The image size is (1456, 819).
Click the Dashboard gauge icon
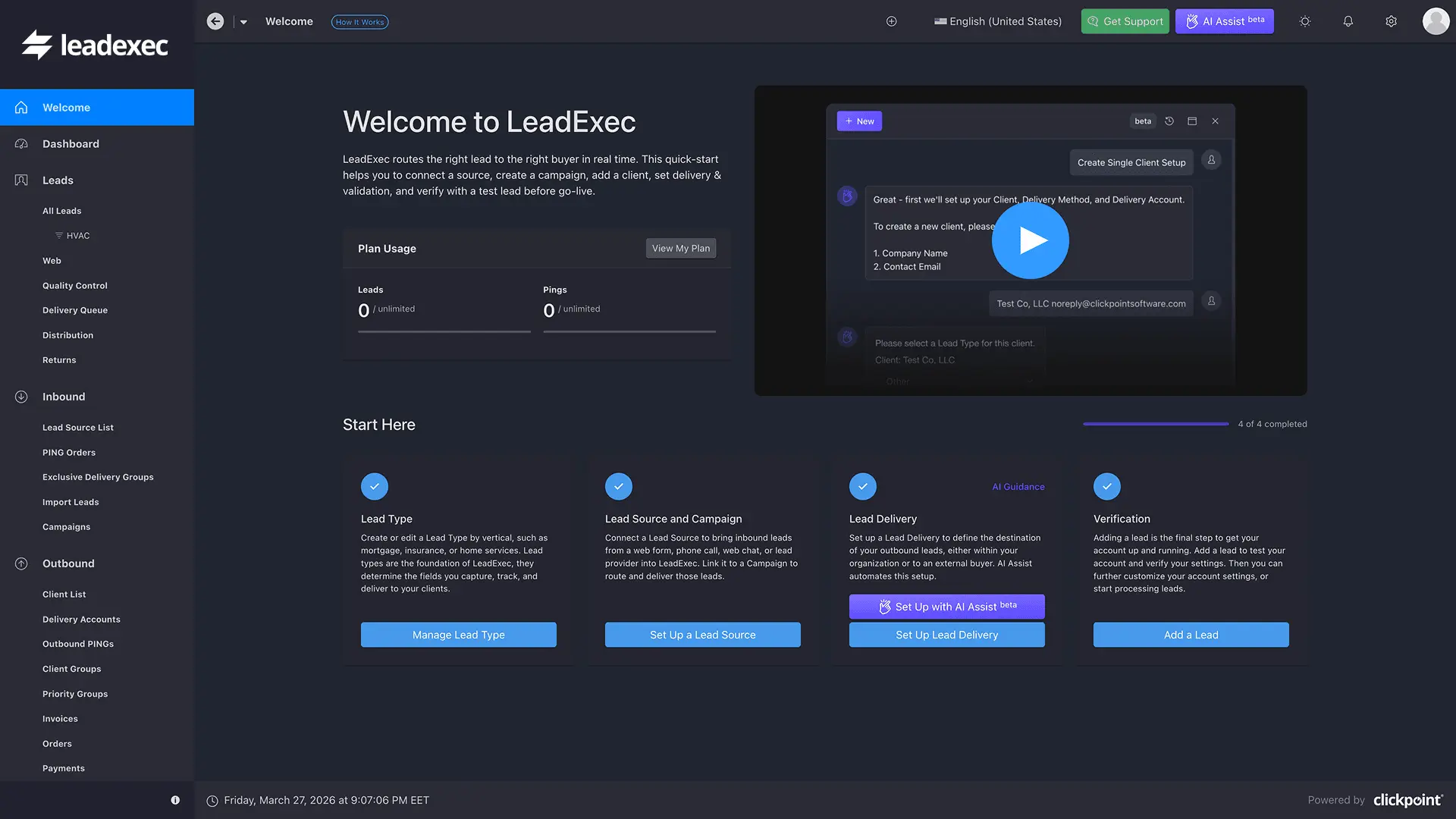[21, 143]
